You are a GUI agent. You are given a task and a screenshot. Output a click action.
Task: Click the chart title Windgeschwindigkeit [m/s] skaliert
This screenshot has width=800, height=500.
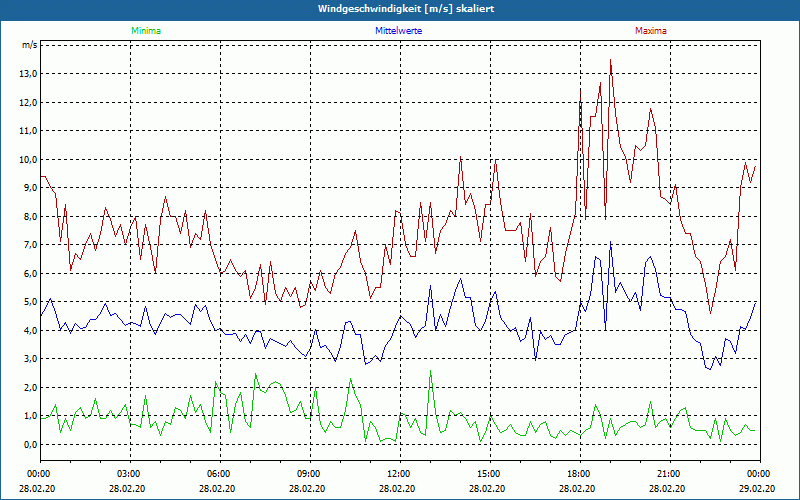pyautogui.click(x=406, y=9)
